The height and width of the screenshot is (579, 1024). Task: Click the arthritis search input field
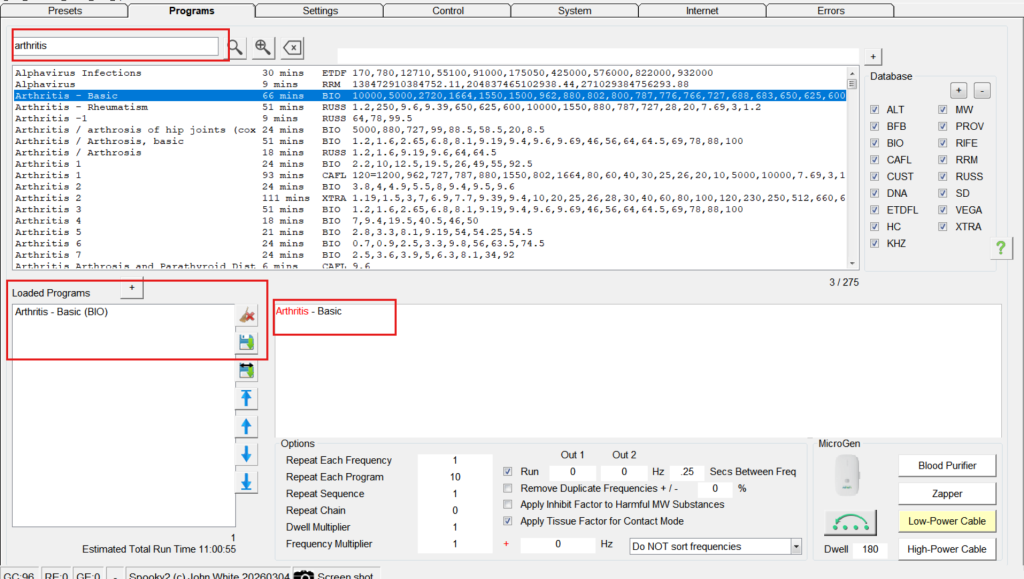tap(116, 46)
